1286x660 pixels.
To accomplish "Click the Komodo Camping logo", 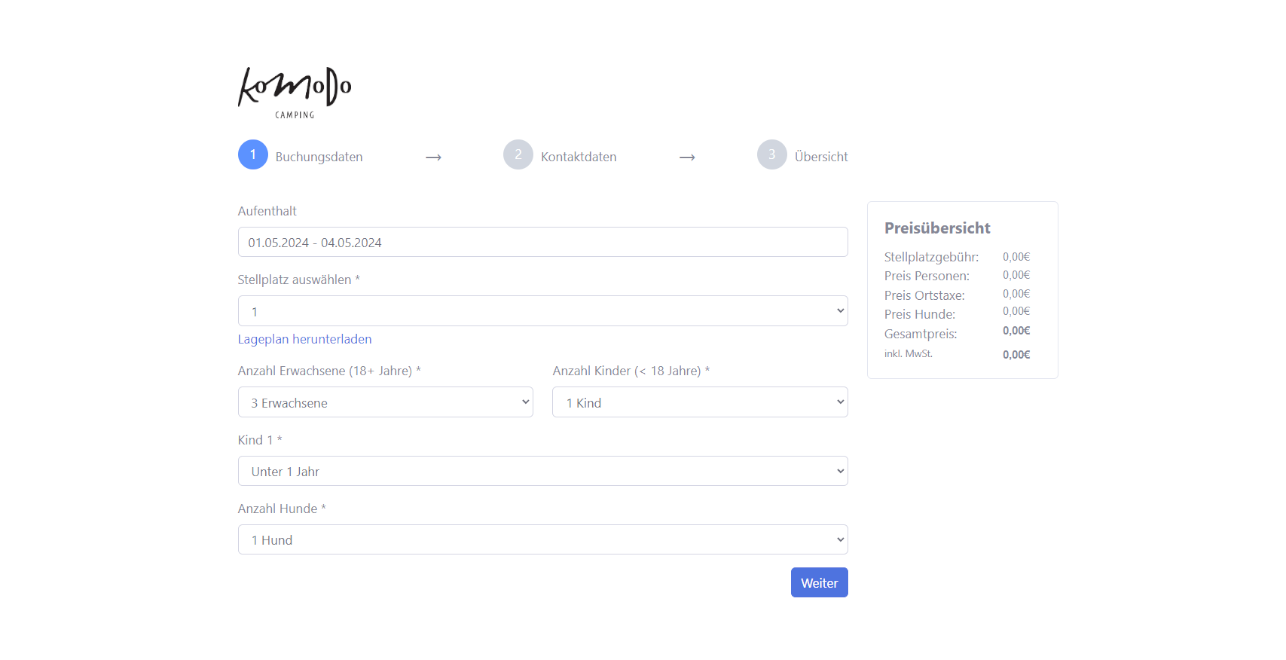I will coord(294,92).
